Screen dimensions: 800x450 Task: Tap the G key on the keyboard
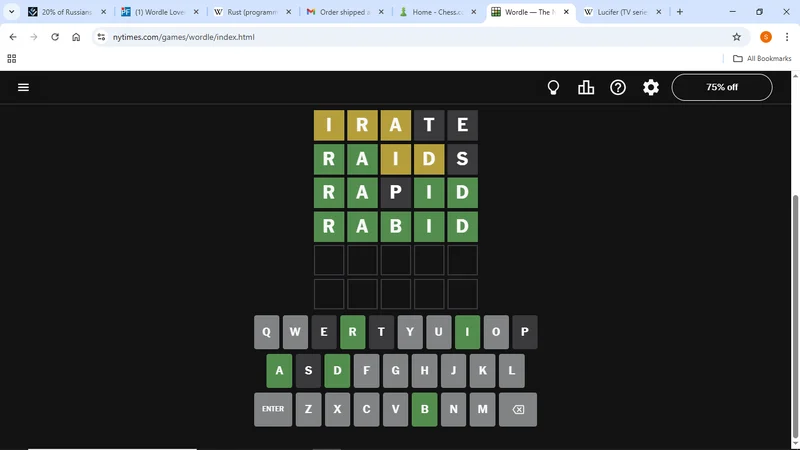(395, 370)
